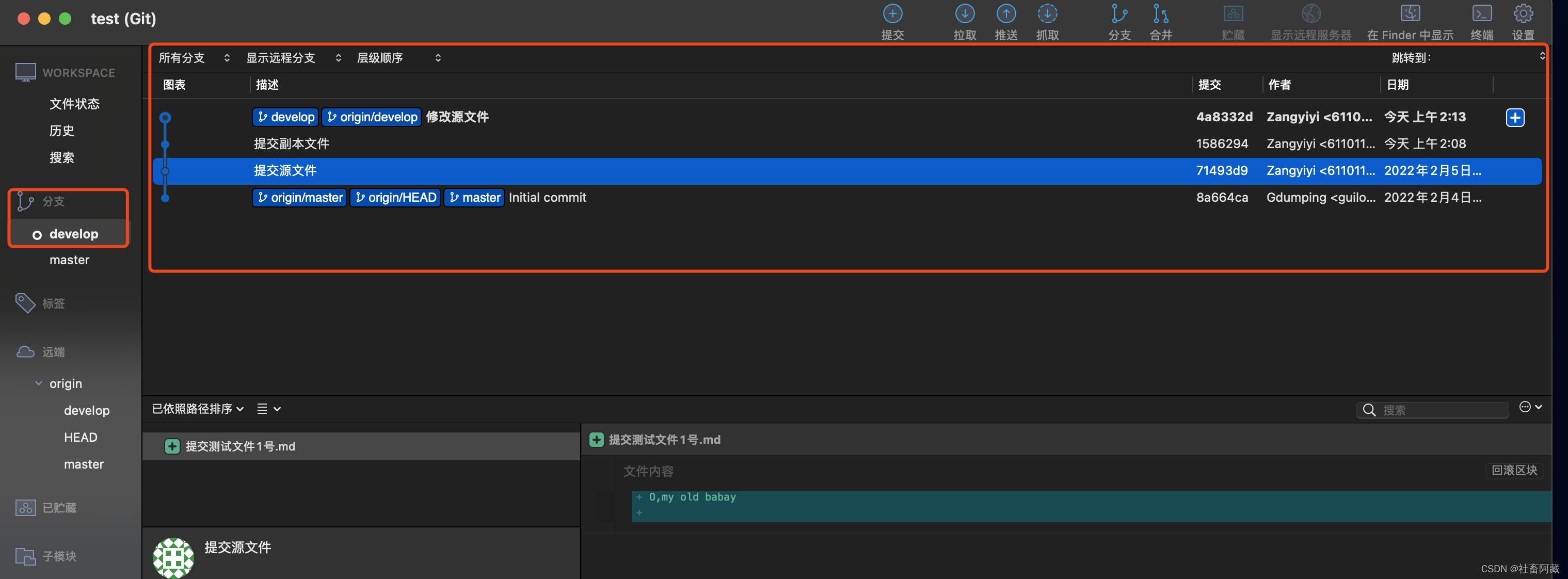This screenshot has width=1568, height=579.
Task: Show repository in Finder via toolbar icon
Action: [1410, 14]
